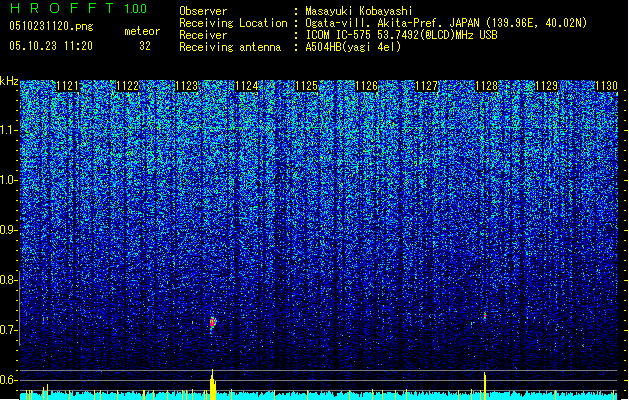Click the 0.6 frequency axis label
Viewport: 629px width, 400px height.
(x=8, y=380)
